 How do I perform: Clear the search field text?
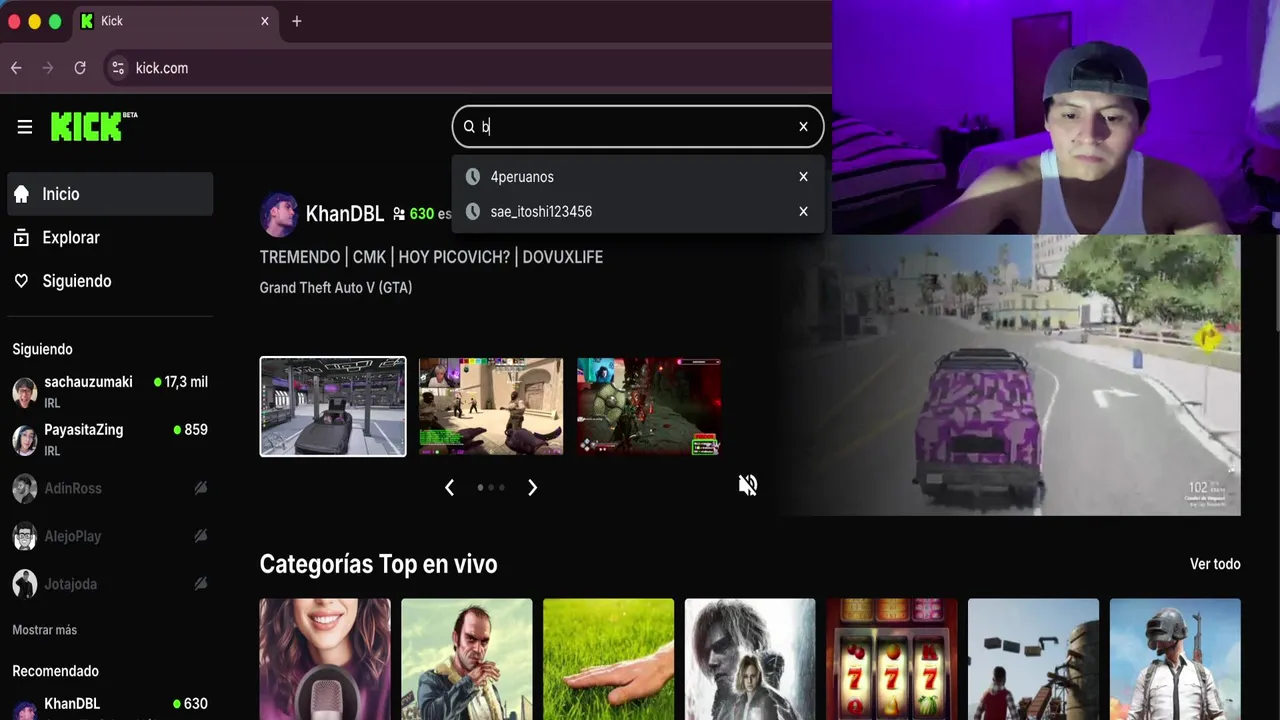[x=803, y=126]
